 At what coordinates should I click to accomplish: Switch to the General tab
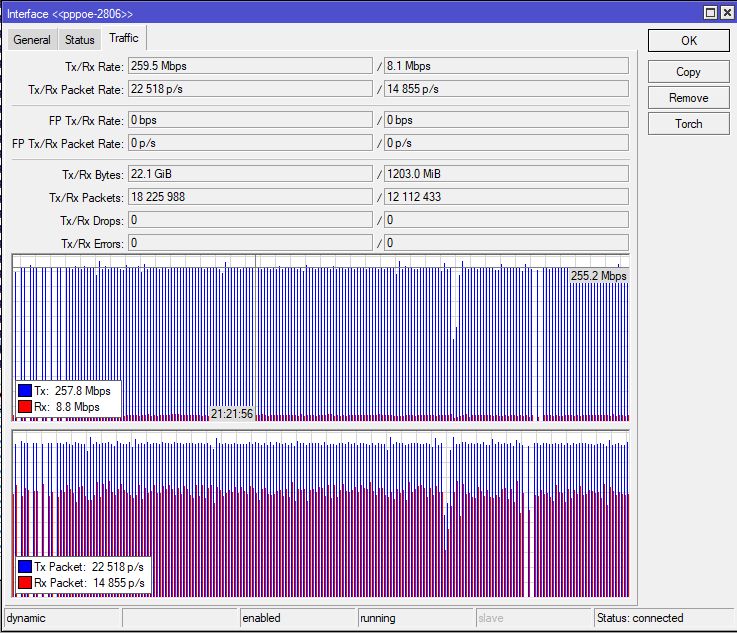coord(32,39)
